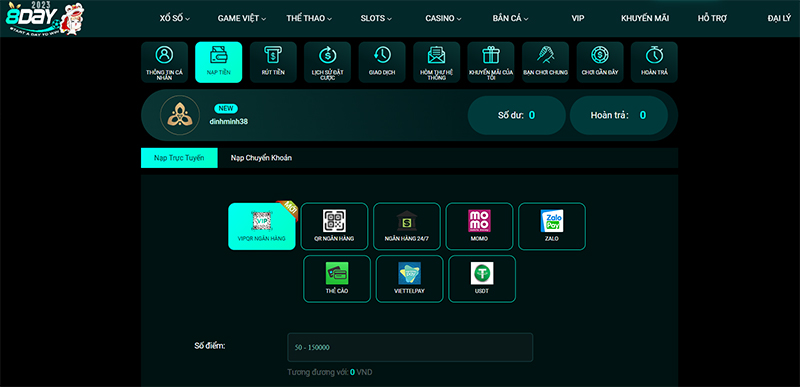
Task: Choose QR Ngân Hàng payment method
Action: (x=334, y=226)
